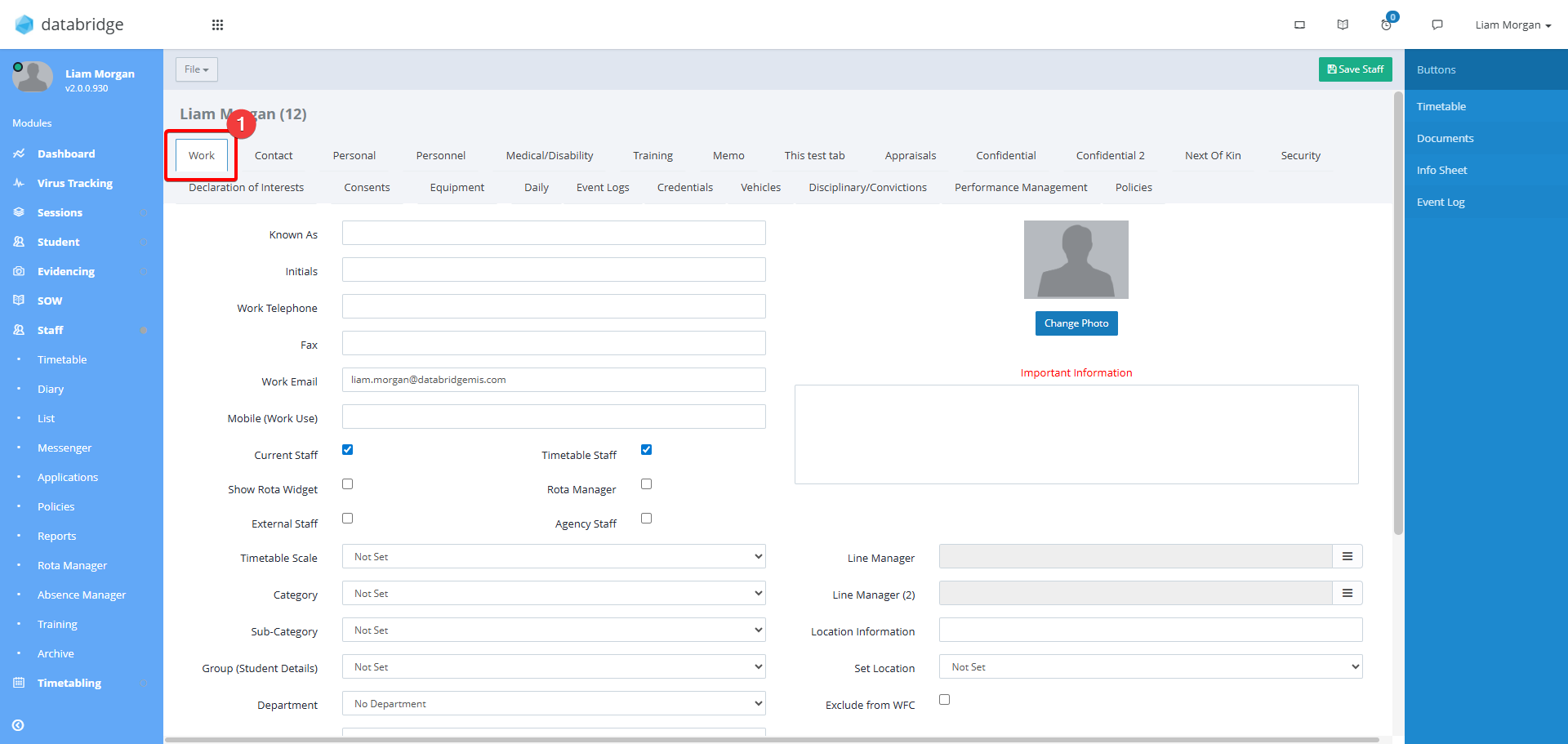The width and height of the screenshot is (1568, 744).
Task: Click the Sessions layers icon
Action: click(19, 212)
